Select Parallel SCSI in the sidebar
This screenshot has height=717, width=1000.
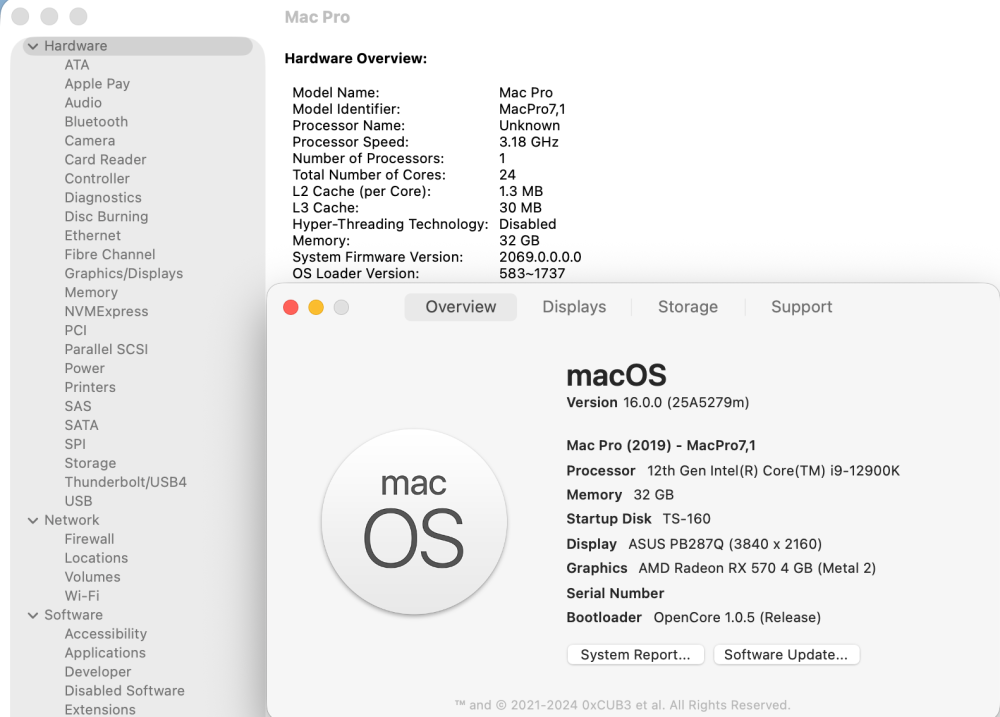[x=106, y=350]
